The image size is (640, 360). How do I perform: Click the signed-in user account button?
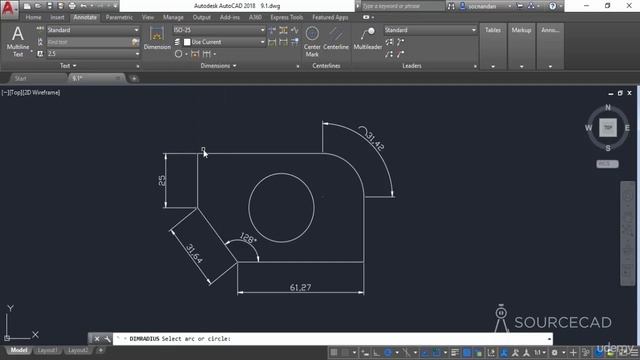(x=483, y=6)
